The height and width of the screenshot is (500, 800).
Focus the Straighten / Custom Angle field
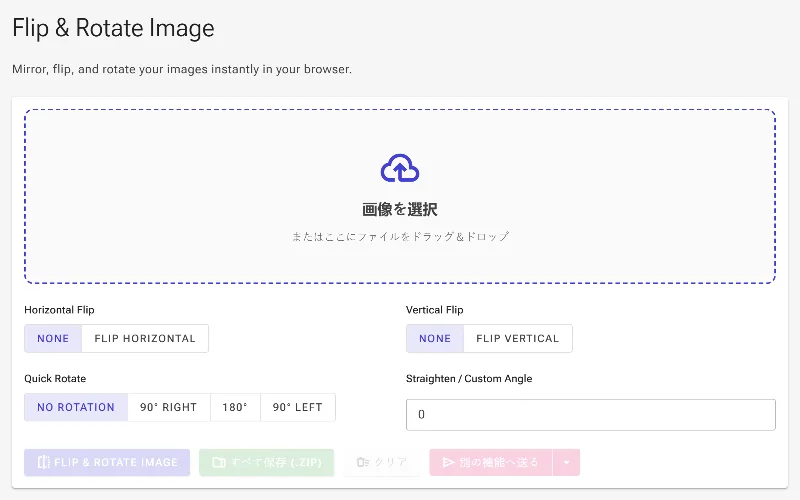point(591,415)
